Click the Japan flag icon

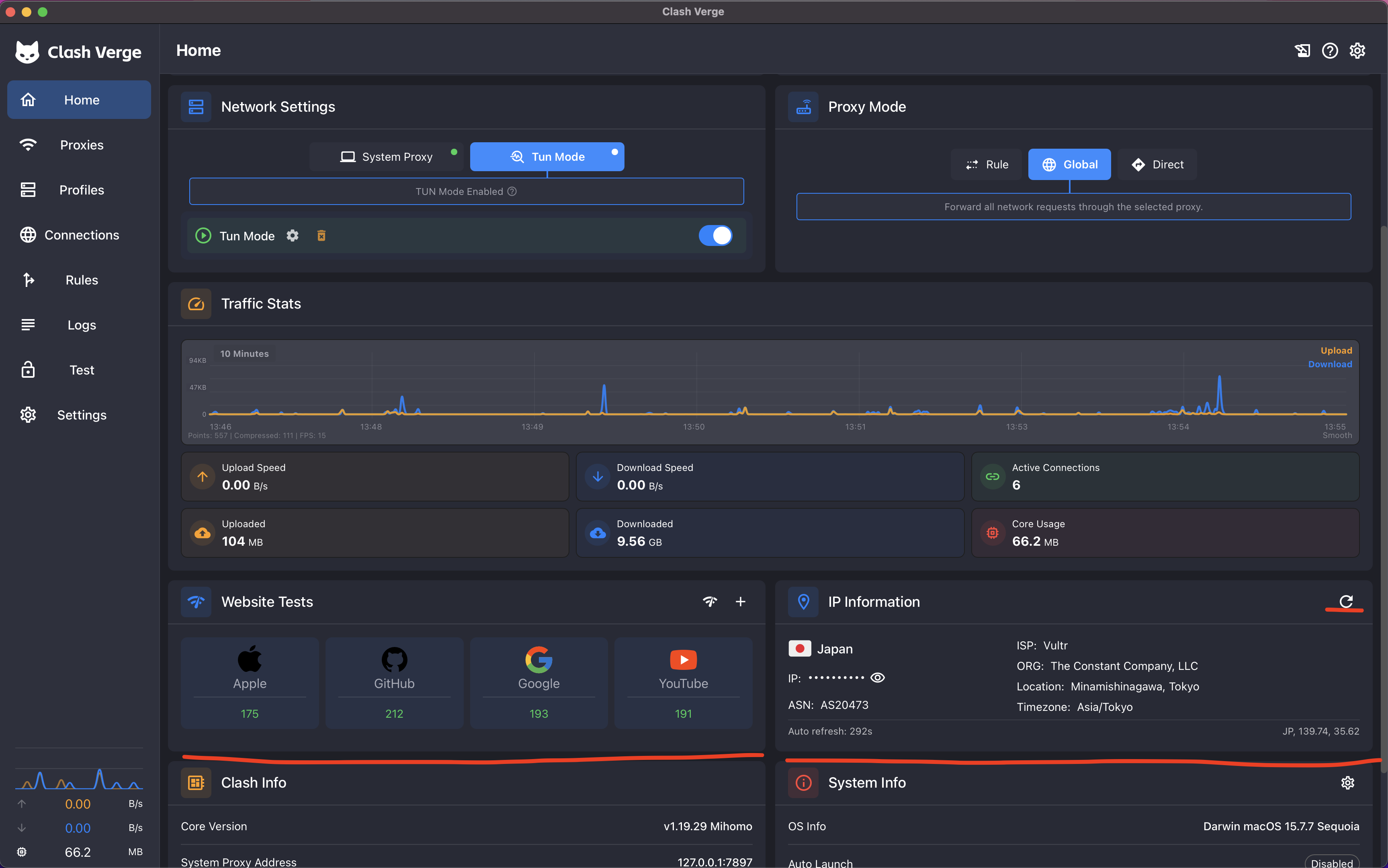tap(800, 649)
